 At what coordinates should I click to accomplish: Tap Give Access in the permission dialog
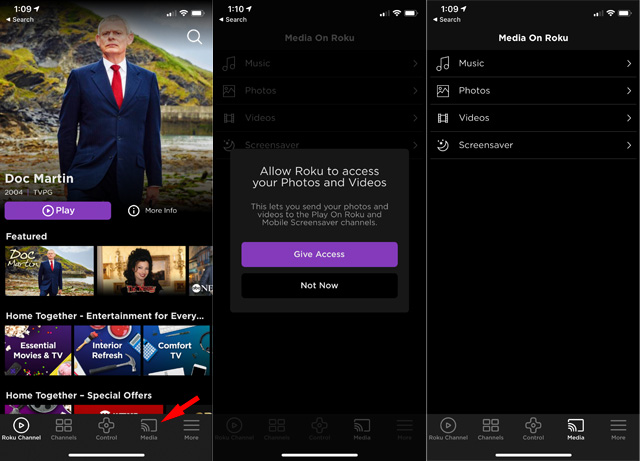[x=319, y=254]
